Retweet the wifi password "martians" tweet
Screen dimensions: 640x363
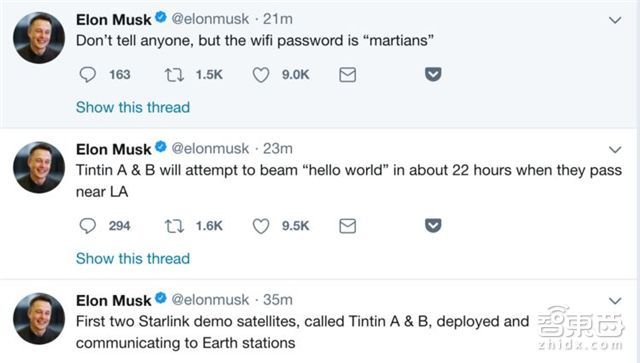[174, 75]
